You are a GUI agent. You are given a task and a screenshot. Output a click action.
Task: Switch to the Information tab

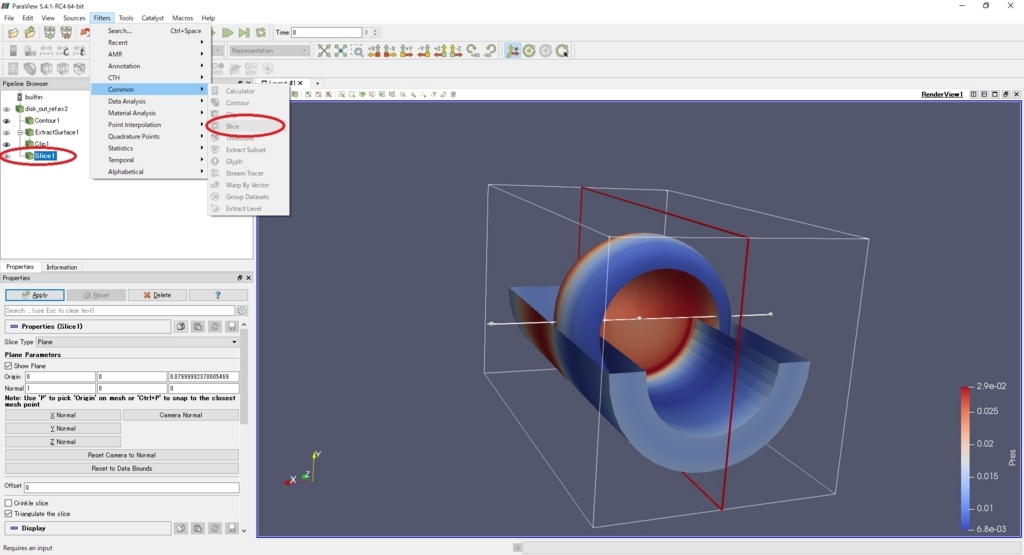click(61, 267)
